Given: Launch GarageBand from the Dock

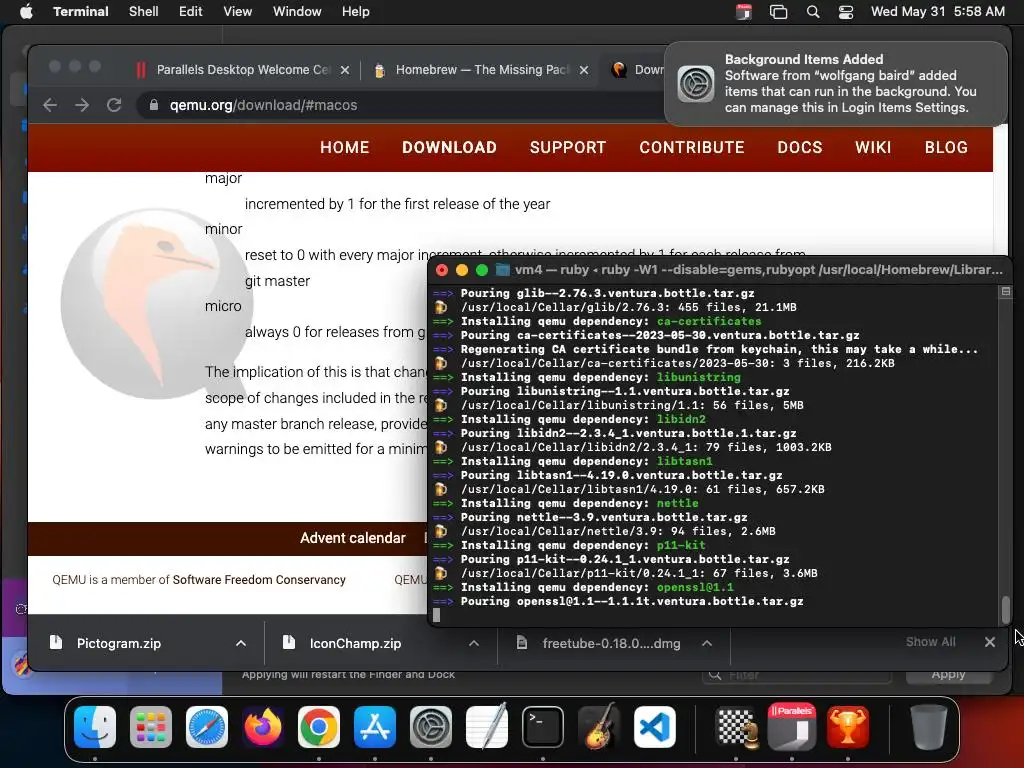Looking at the screenshot, I should point(599,727).
